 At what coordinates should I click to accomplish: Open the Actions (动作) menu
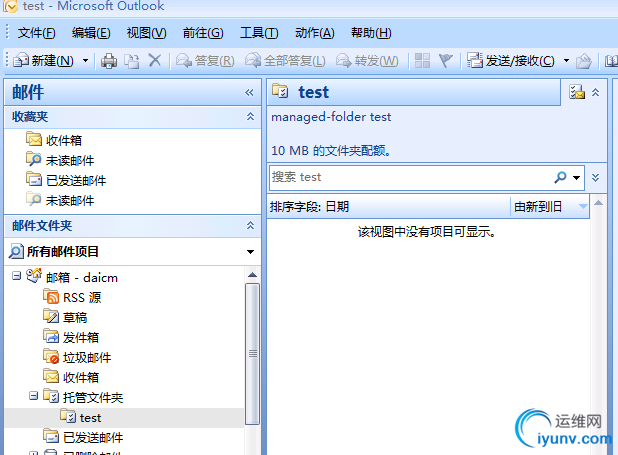[x=315, y=33]
